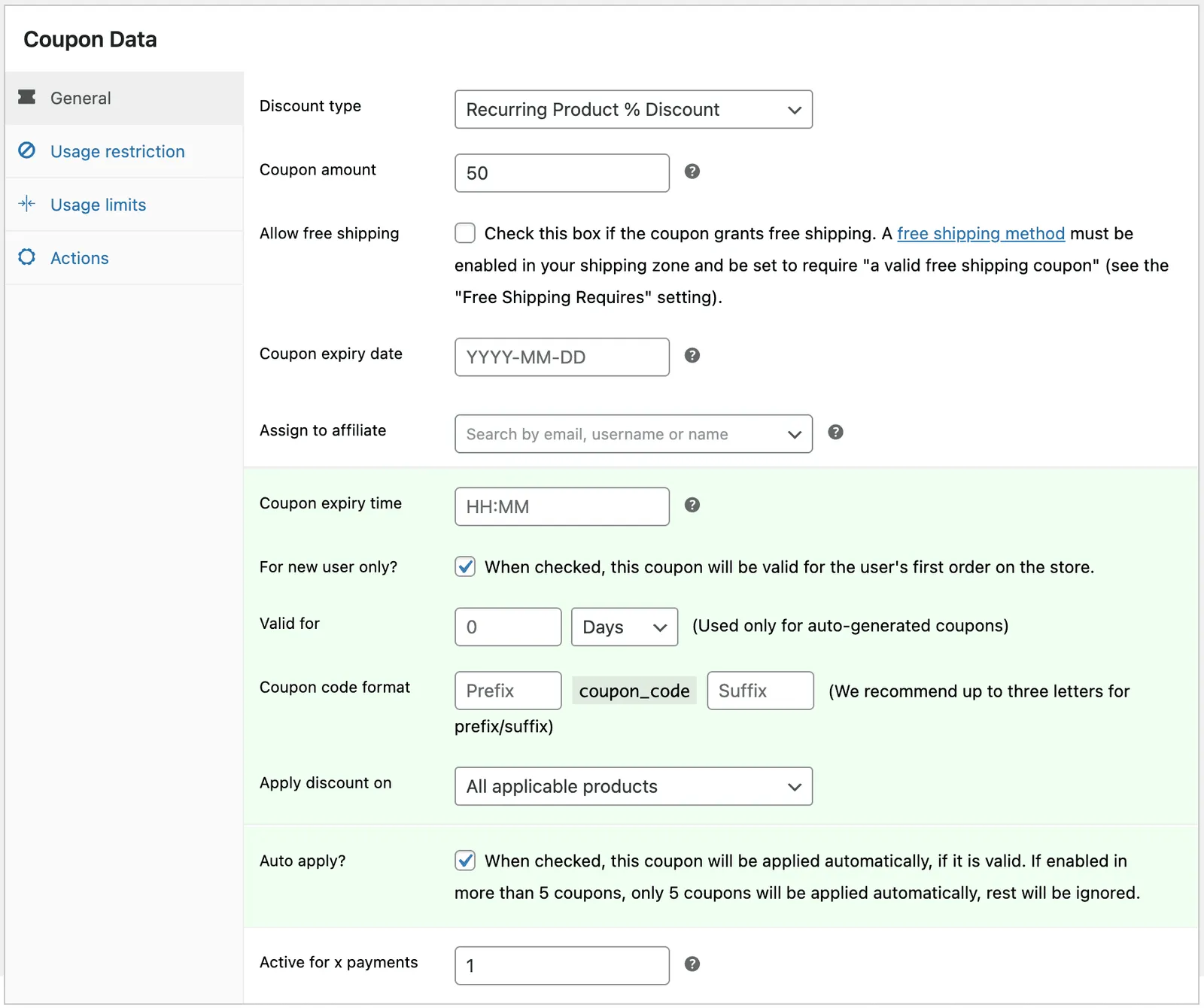Switch to the Usage restriction tab
This screenshot has width=1204, height=1008.
[x=124, y=151]
